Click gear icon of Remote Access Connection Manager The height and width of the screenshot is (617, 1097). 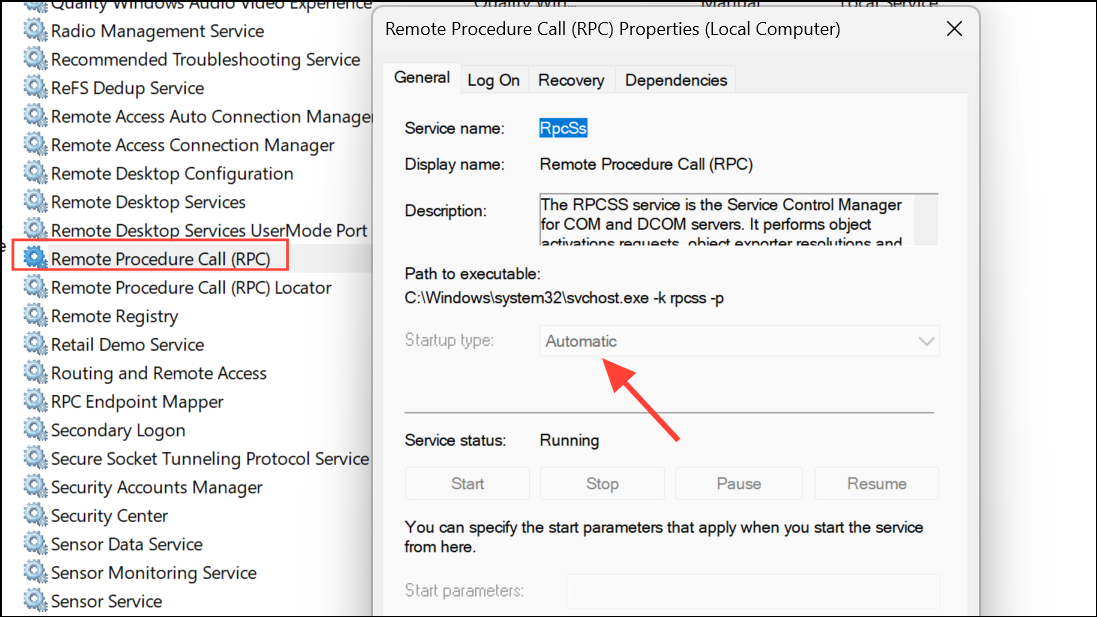34,144
